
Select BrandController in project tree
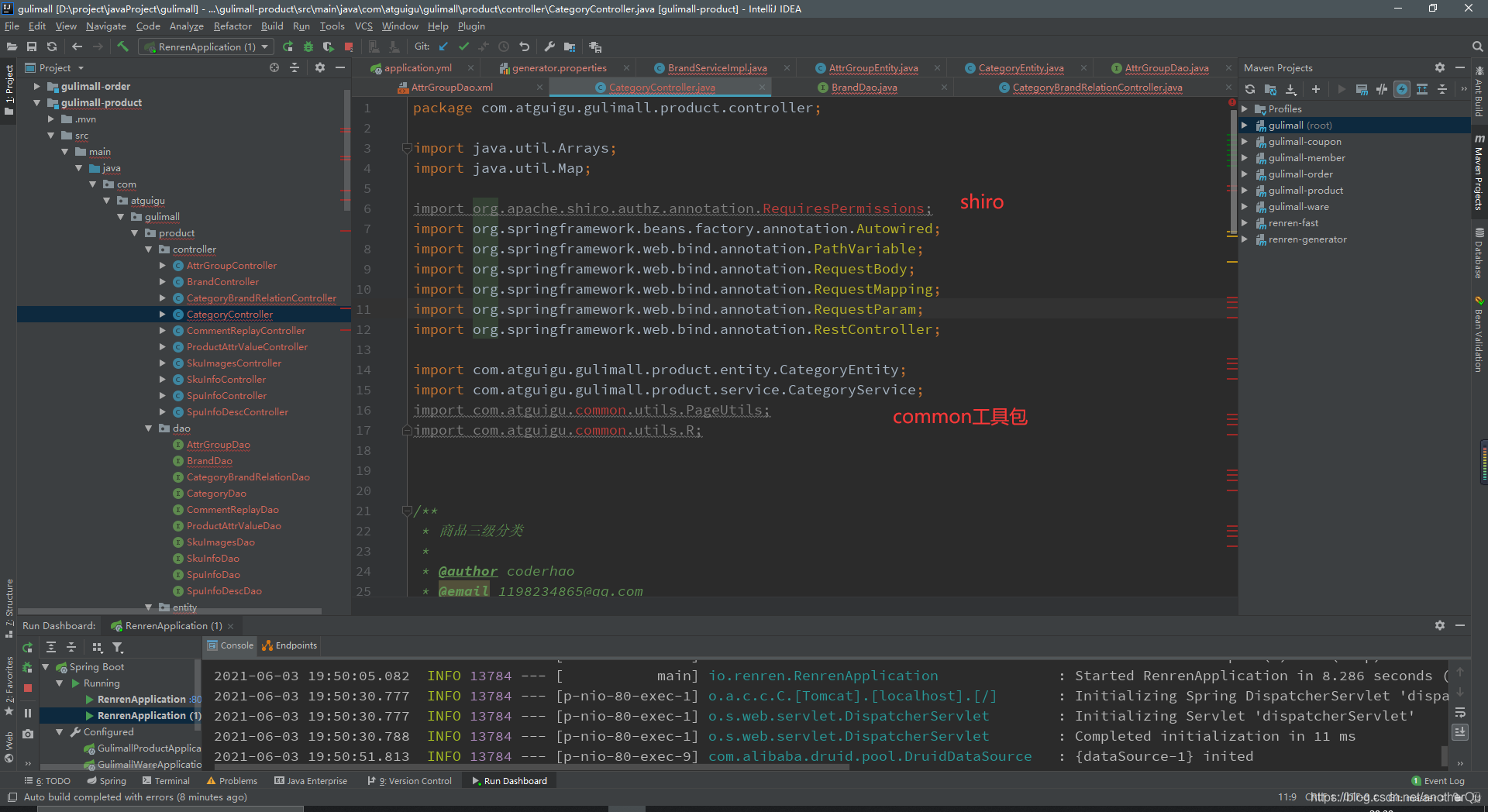pos(222,282)
